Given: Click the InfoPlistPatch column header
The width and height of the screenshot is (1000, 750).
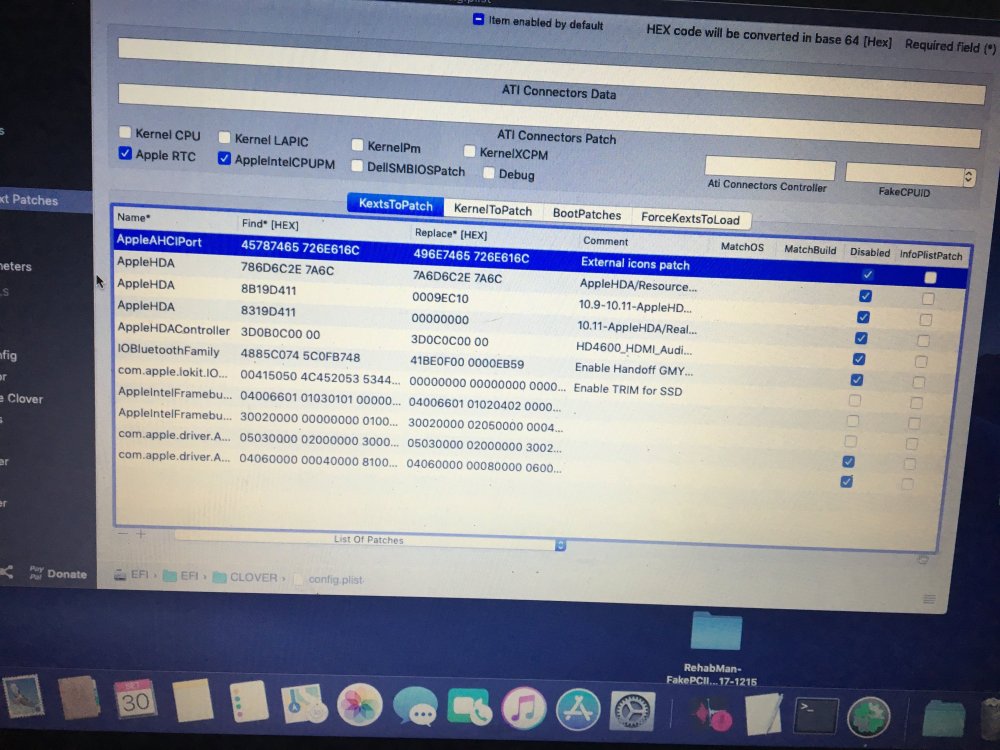Looking at the screenshot, I should [930, 255].
